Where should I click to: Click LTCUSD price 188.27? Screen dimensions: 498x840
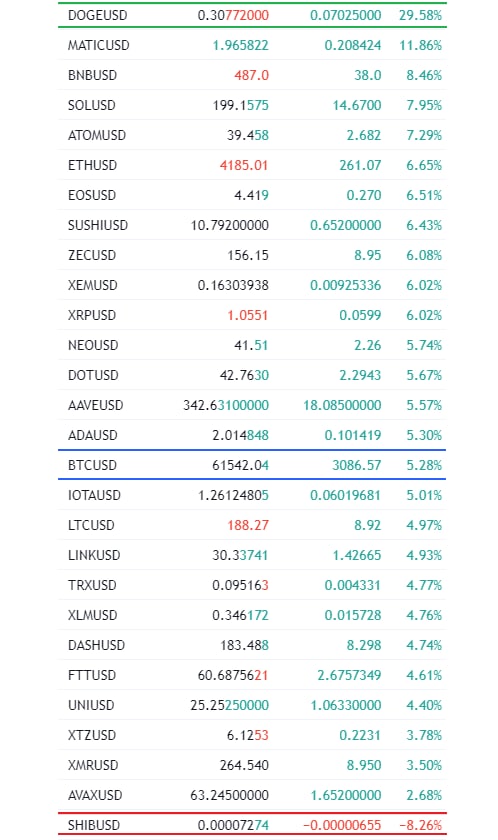click(x=247, y=525)
